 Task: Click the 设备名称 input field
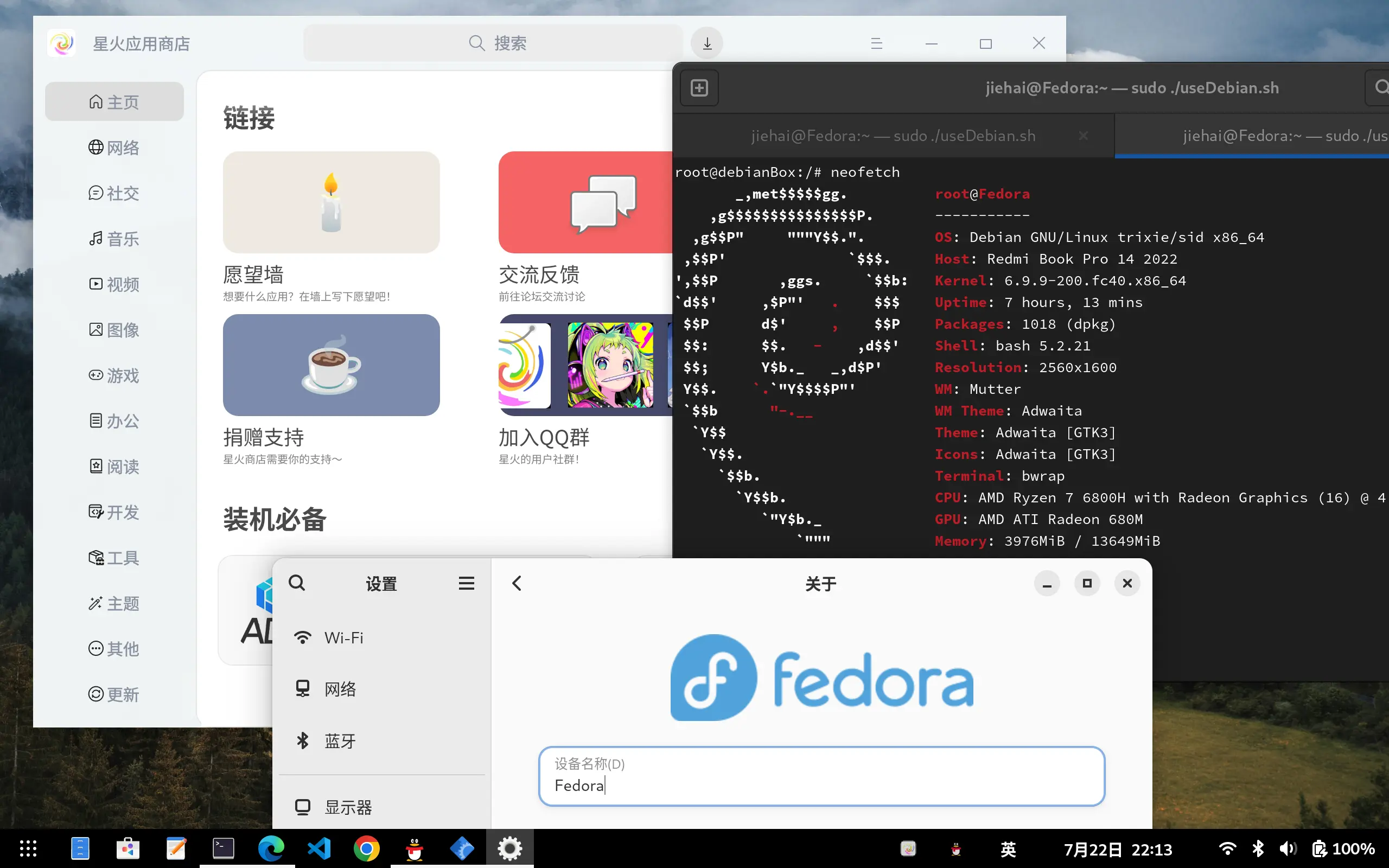[x=821, y=777]
